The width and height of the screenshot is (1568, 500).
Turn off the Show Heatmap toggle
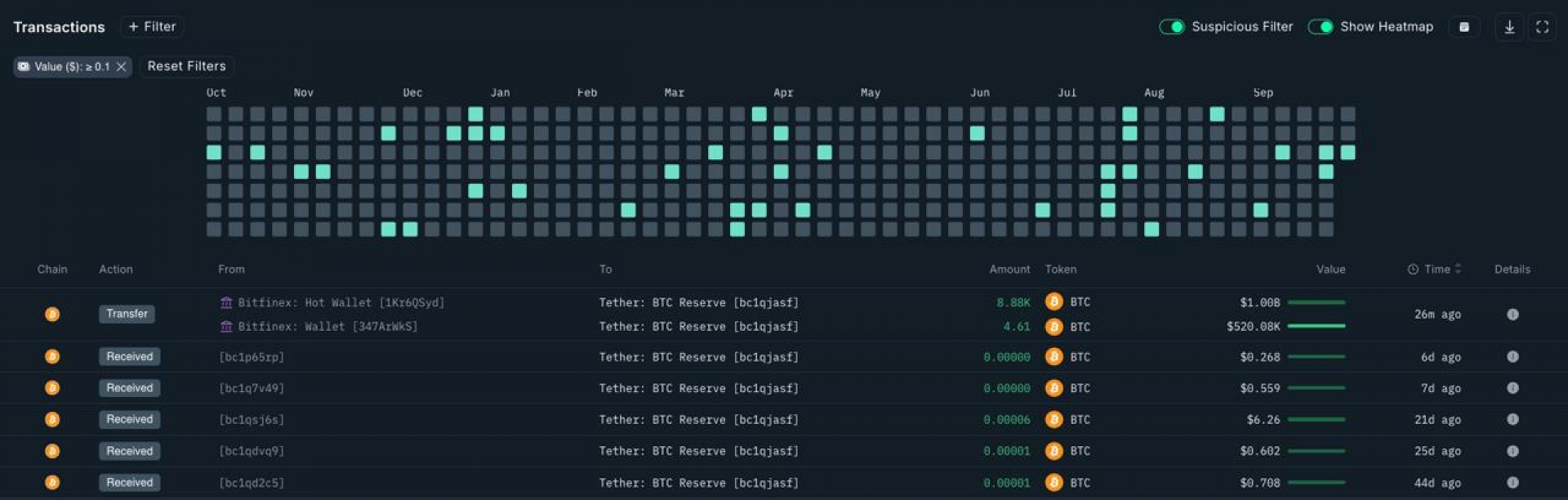(x=1321, y=27)
